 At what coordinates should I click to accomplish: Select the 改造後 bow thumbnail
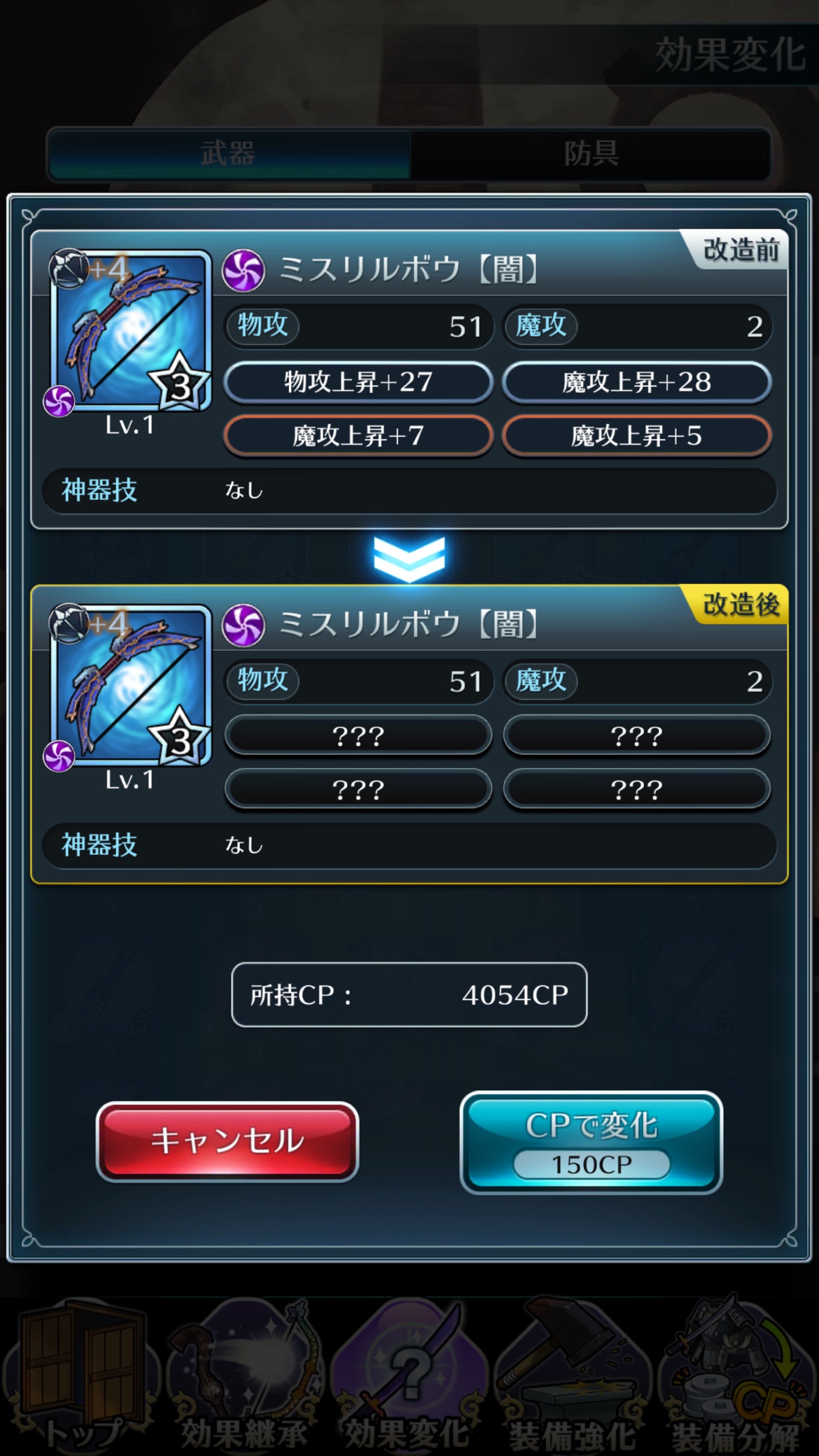131,686
